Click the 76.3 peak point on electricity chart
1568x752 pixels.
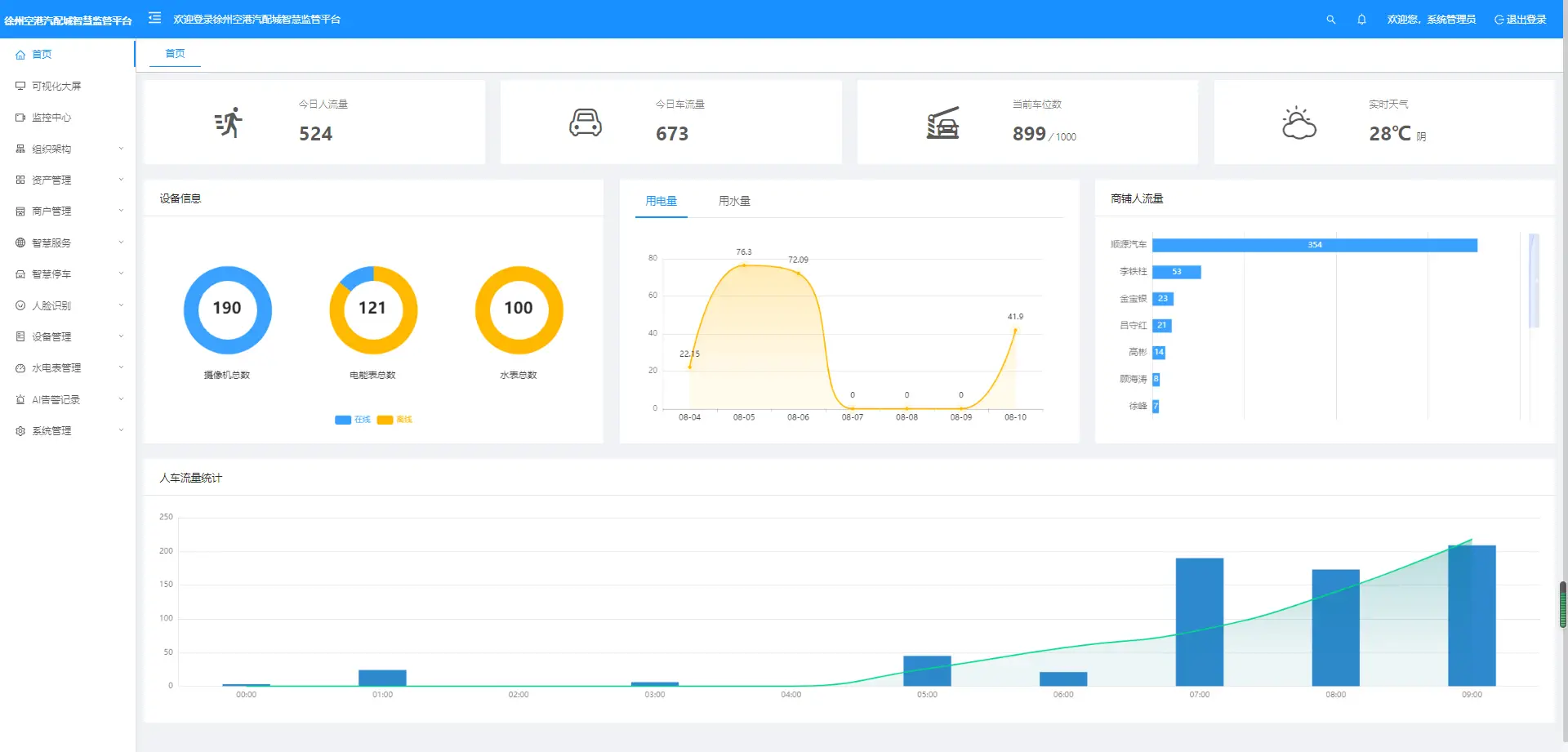click(743, 265)
